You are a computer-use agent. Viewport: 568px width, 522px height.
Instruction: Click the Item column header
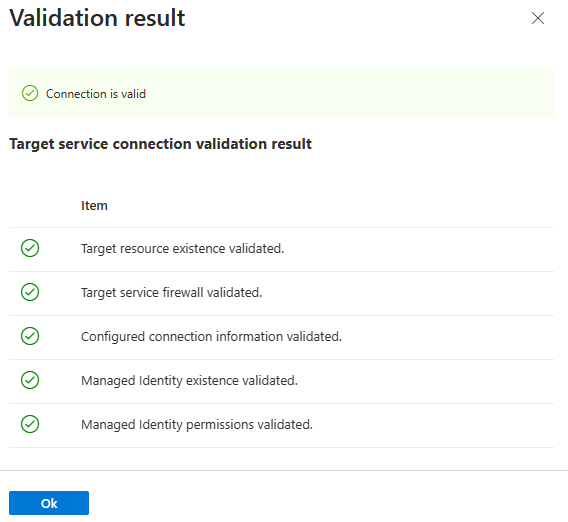(x=94, y=206)
